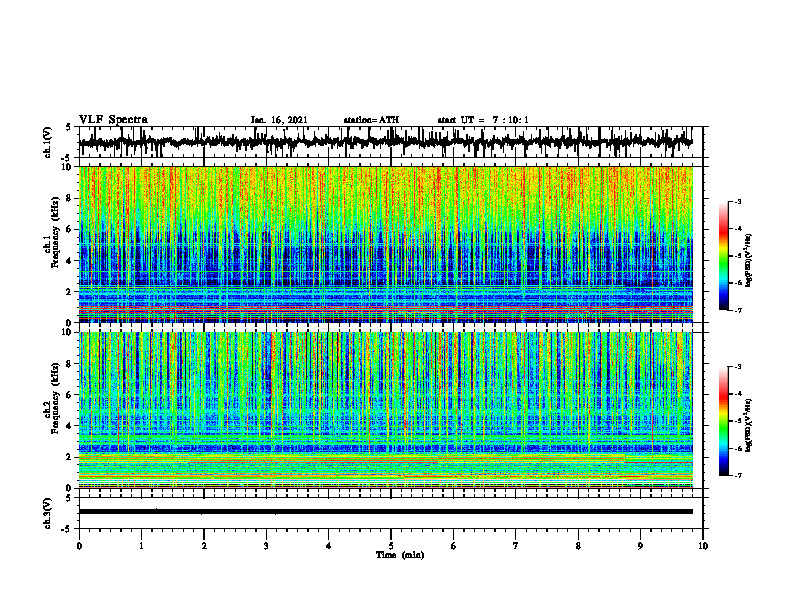Click the ch.1 PSD color scale bar
Viewport: 792px width, 612px height.
pos(724,256)
